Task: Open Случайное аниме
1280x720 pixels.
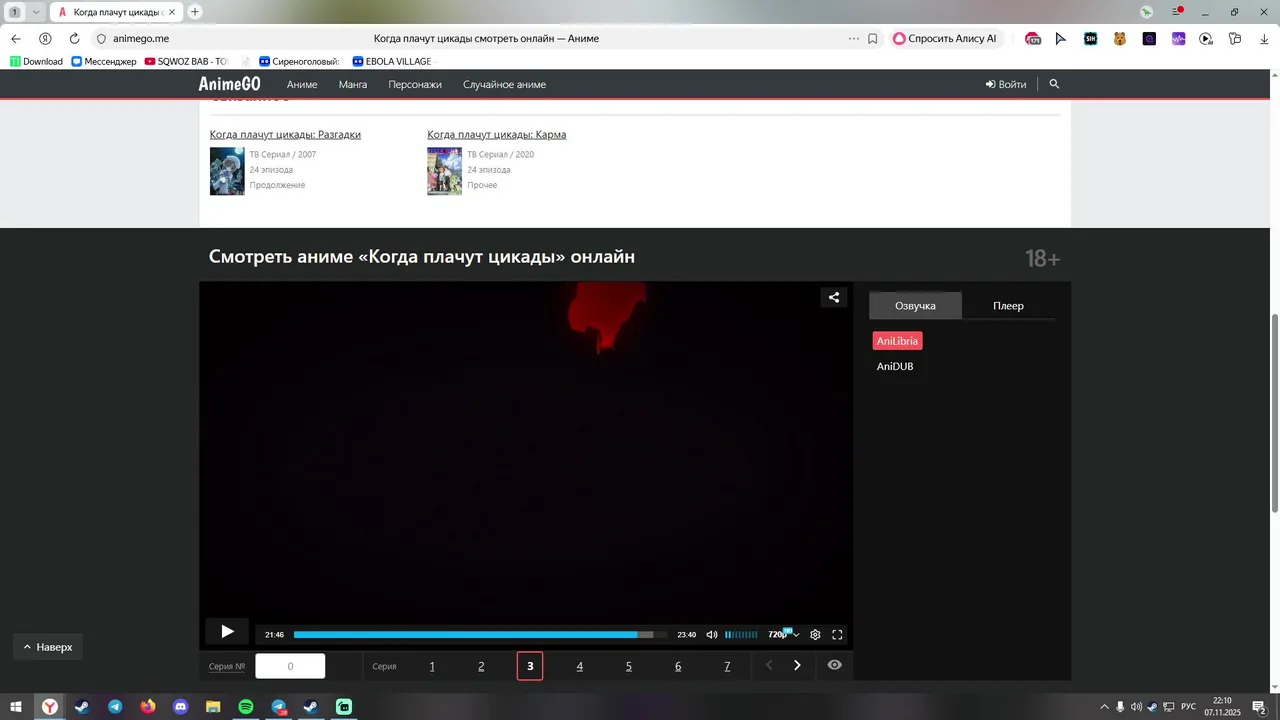Action: [504, 85]
